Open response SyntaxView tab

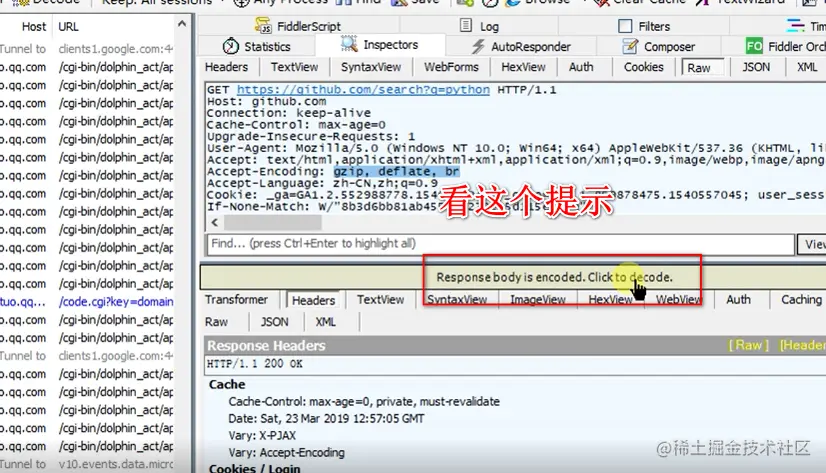coord(457,300)
